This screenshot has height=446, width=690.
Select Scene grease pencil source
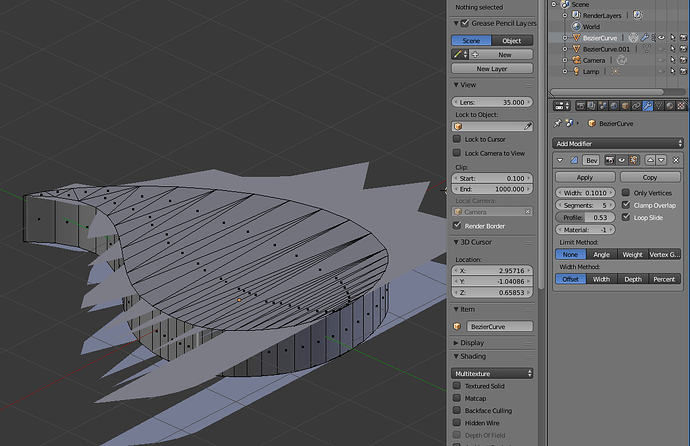[471, 40]
